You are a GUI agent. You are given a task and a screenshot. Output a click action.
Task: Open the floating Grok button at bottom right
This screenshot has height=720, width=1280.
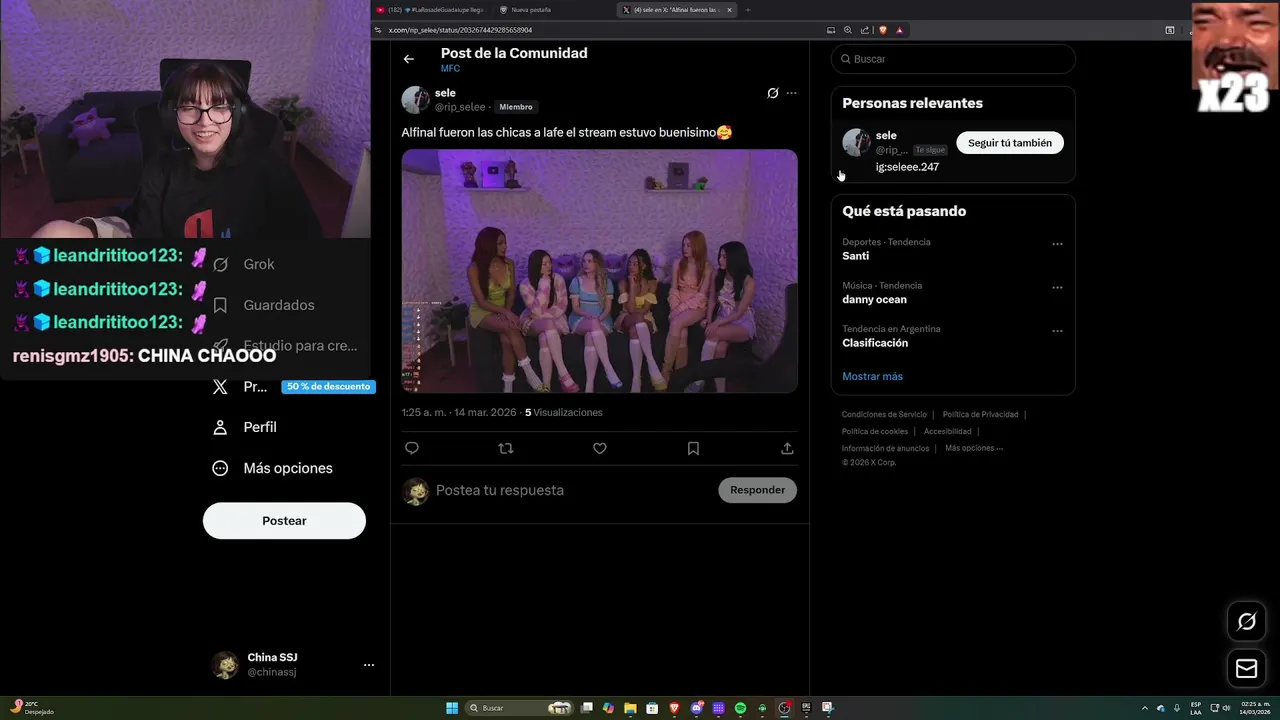click(1247, 622)
